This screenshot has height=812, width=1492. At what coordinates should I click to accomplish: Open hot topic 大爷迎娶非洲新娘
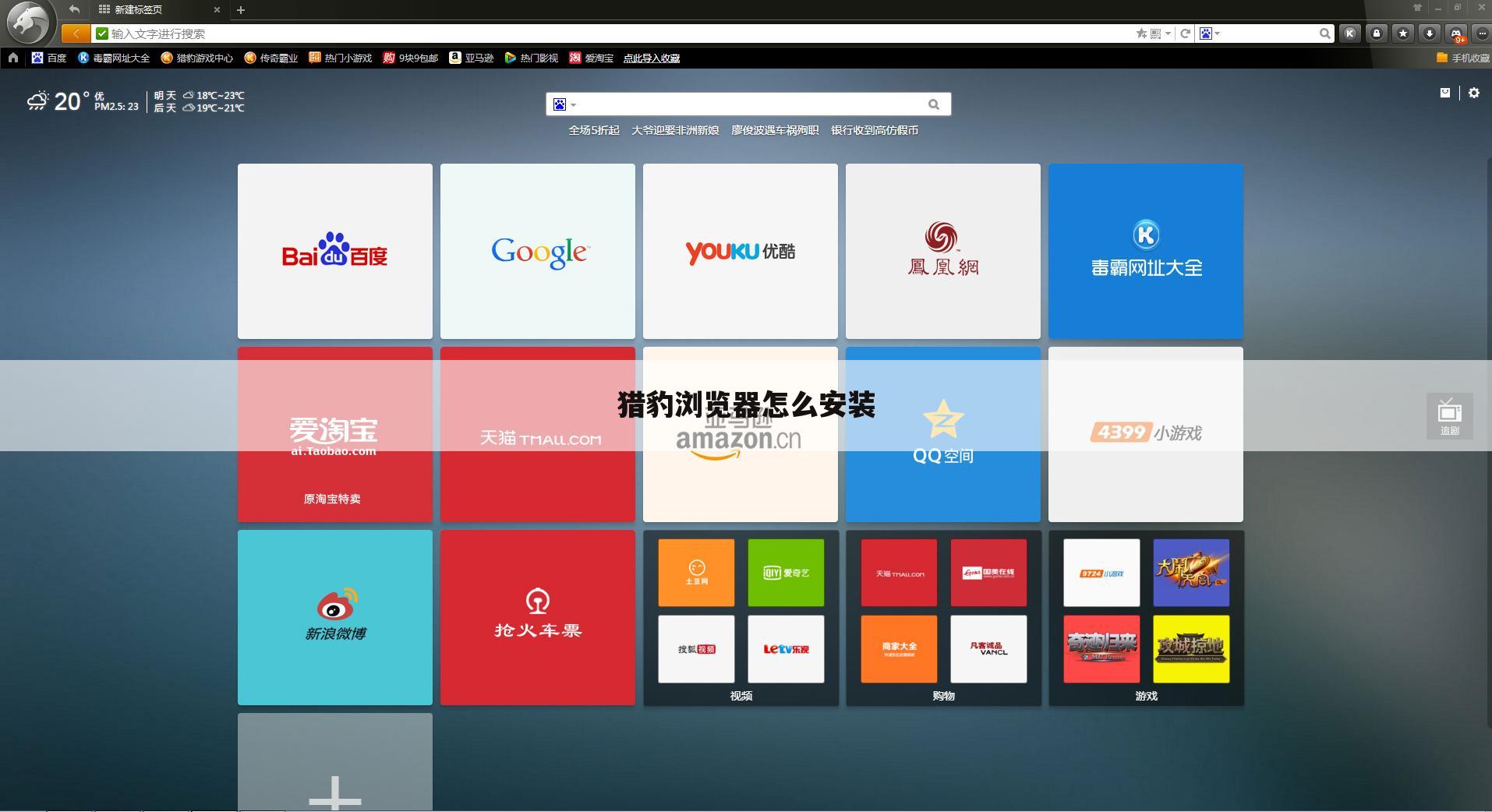[x=675, y=130]
